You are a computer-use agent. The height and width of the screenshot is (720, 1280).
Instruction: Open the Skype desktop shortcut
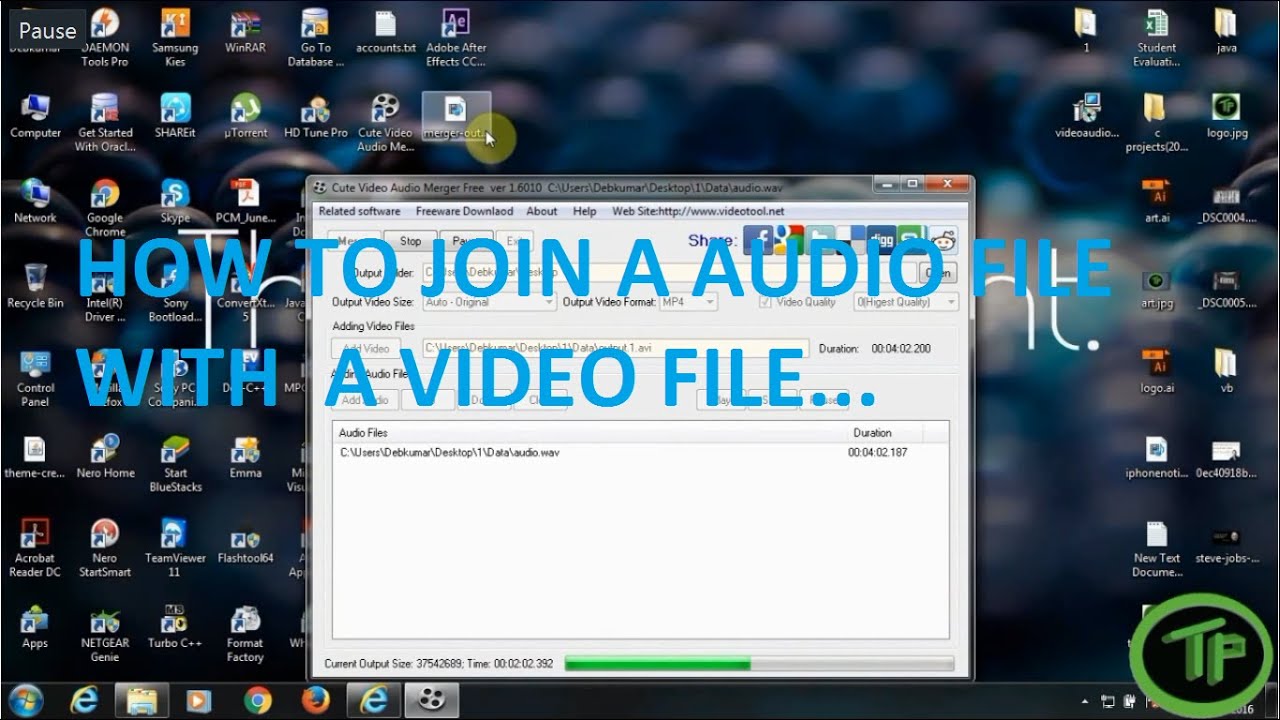point(175,202)
